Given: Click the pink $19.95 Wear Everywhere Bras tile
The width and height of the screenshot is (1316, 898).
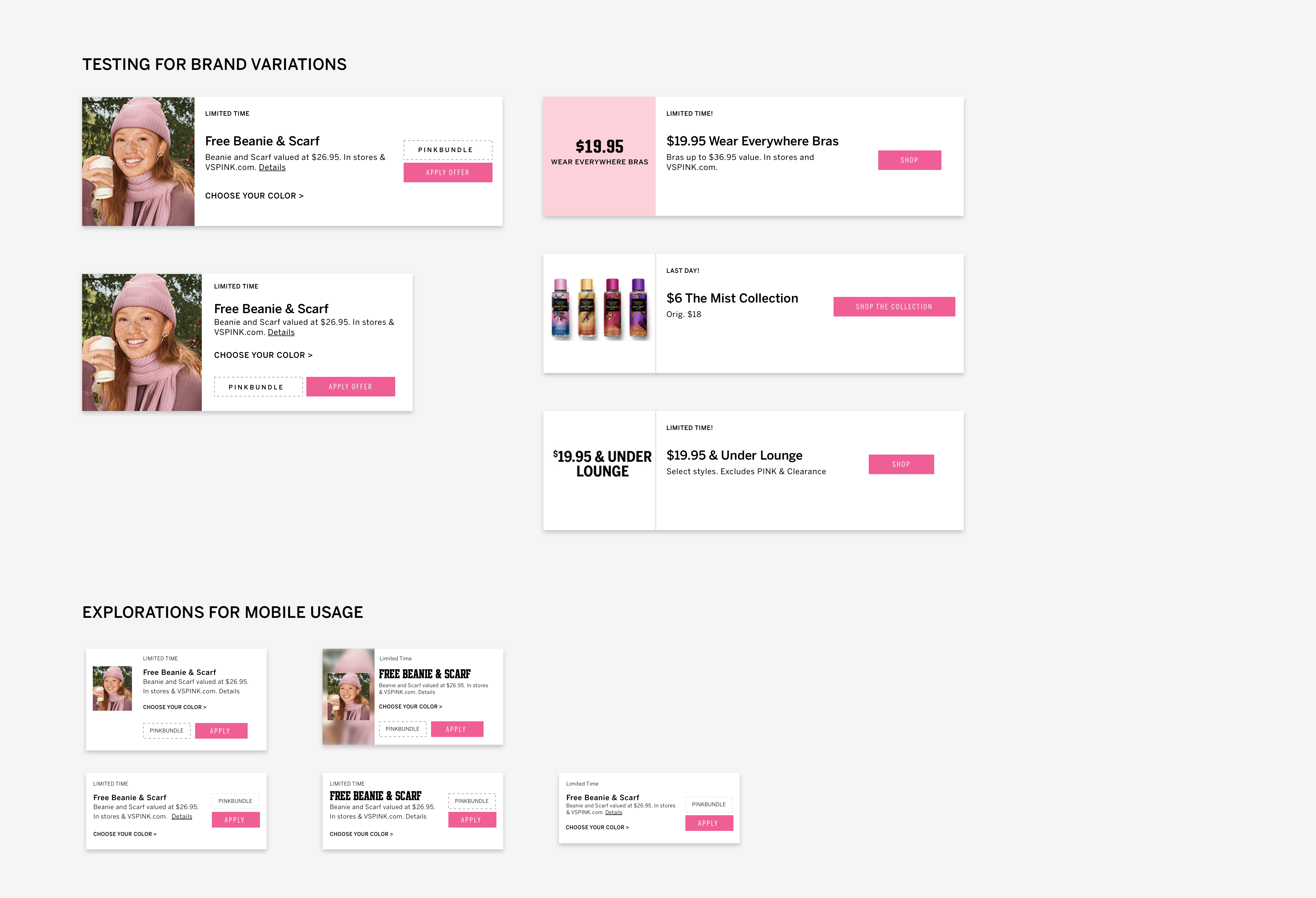Looking at the screenshot, I should [599, 156].
